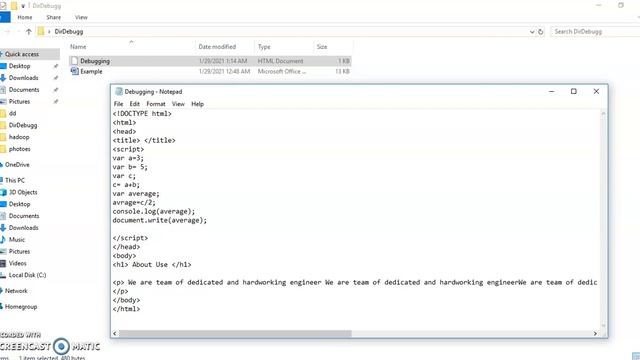Place cursor on 'avrage=c/2;' line
Screen dimensions: 640x360
pos(134,202)
